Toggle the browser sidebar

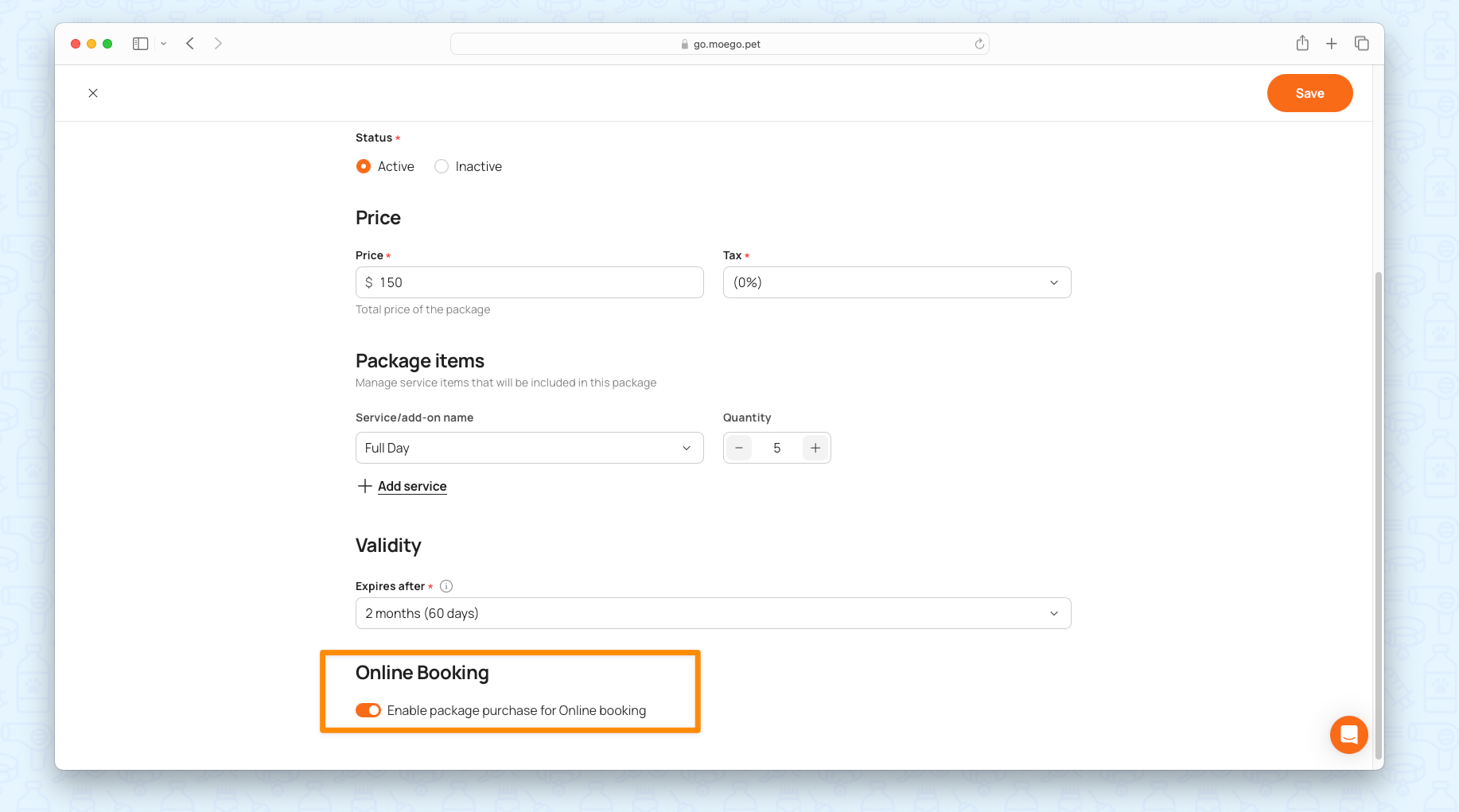(x=141, y=44)
